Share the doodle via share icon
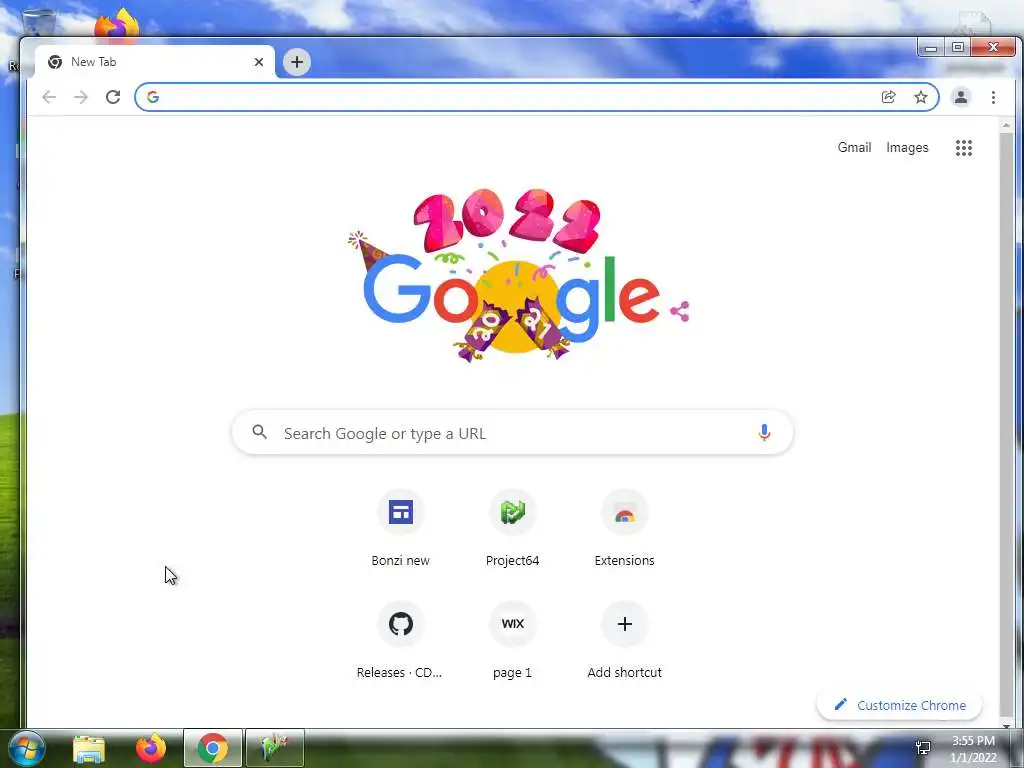This screenshot has height=768, width=1024. click(680, 312)
